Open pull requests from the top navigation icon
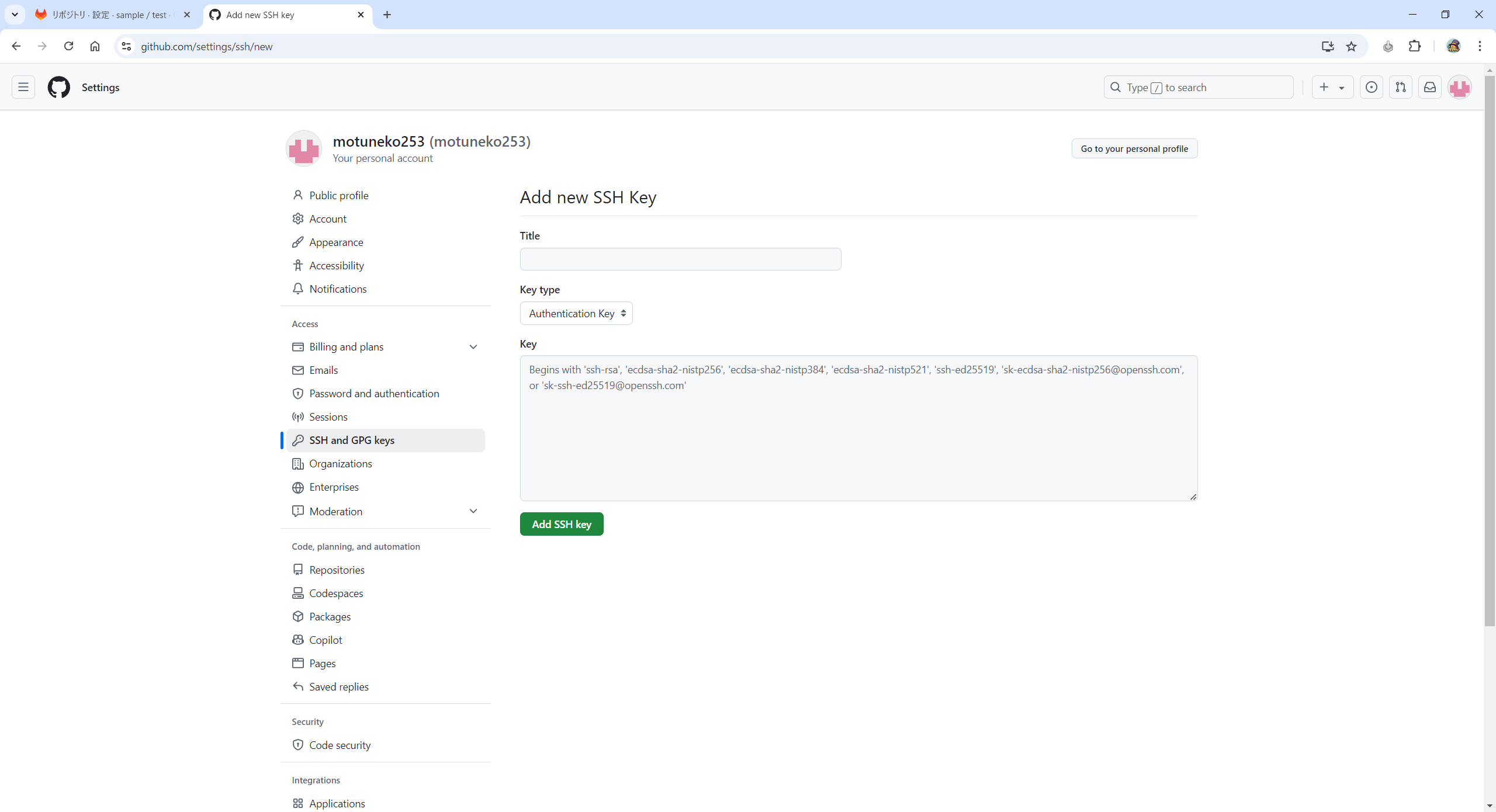 pyautogui.click(x=1401, y=86)
